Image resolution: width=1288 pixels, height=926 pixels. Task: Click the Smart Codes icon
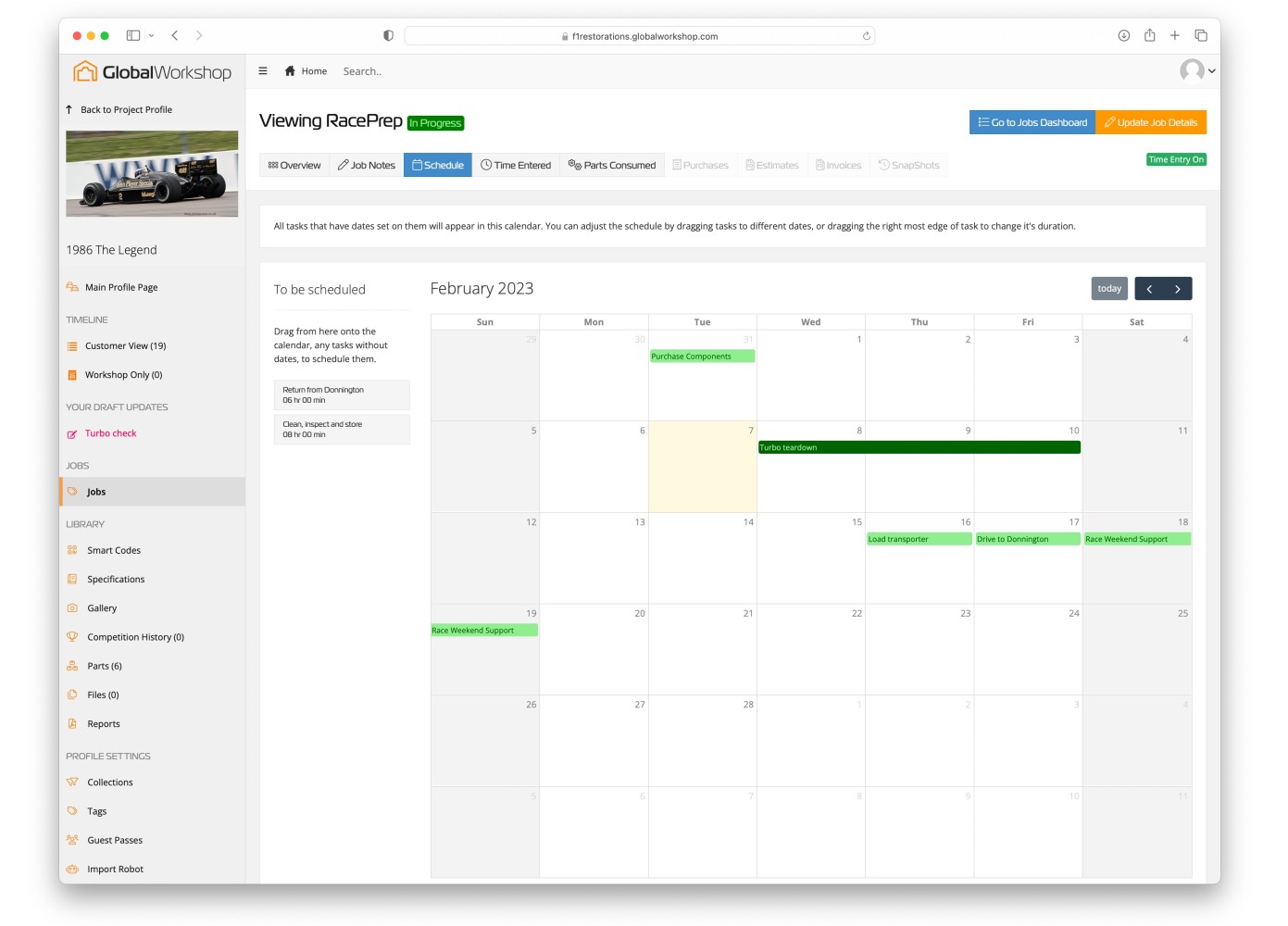point(72,550)
